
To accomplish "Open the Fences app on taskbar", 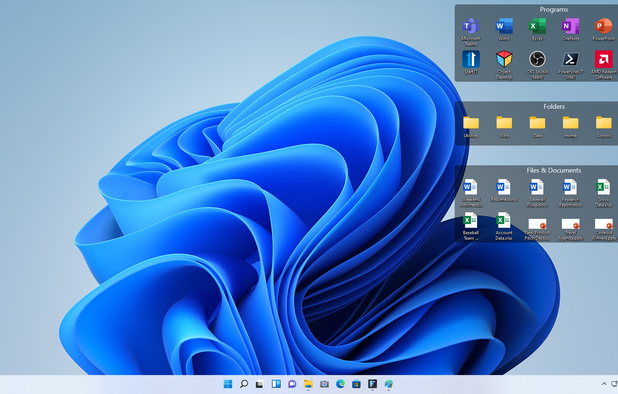I will pos(372,384).
